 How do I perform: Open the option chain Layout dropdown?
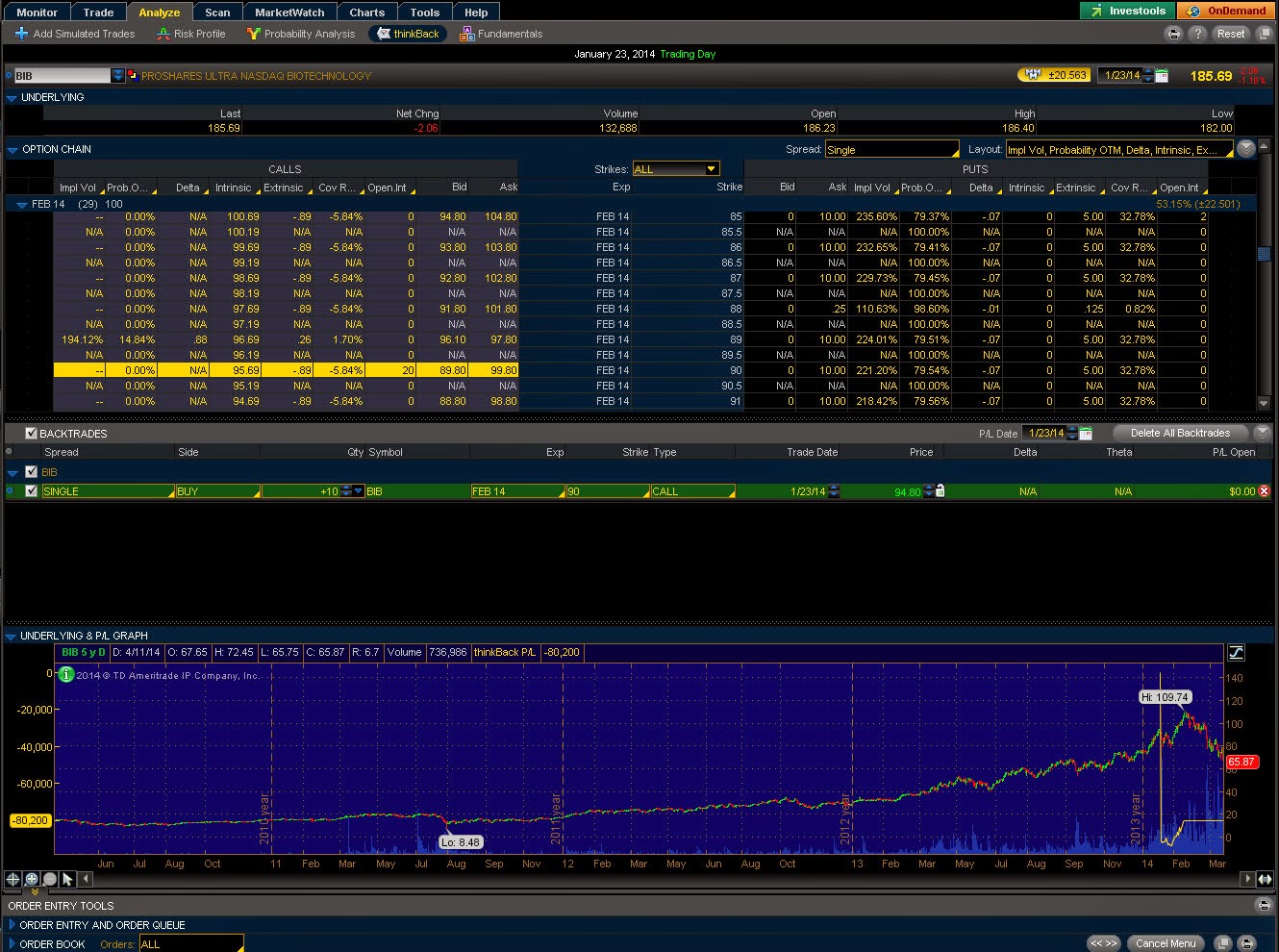pos(1120,149)
